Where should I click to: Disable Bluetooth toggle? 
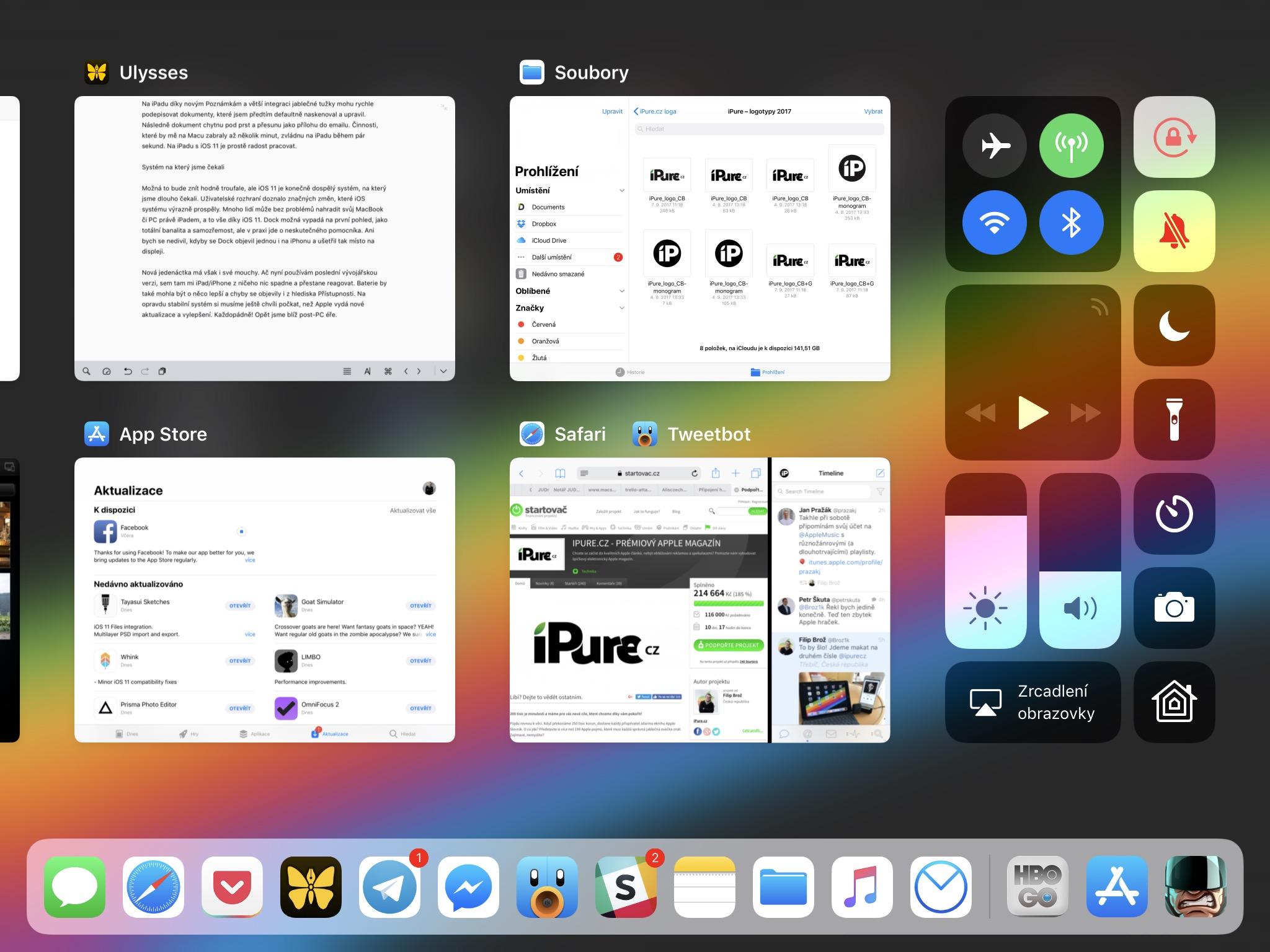[x=1071, y=223]
